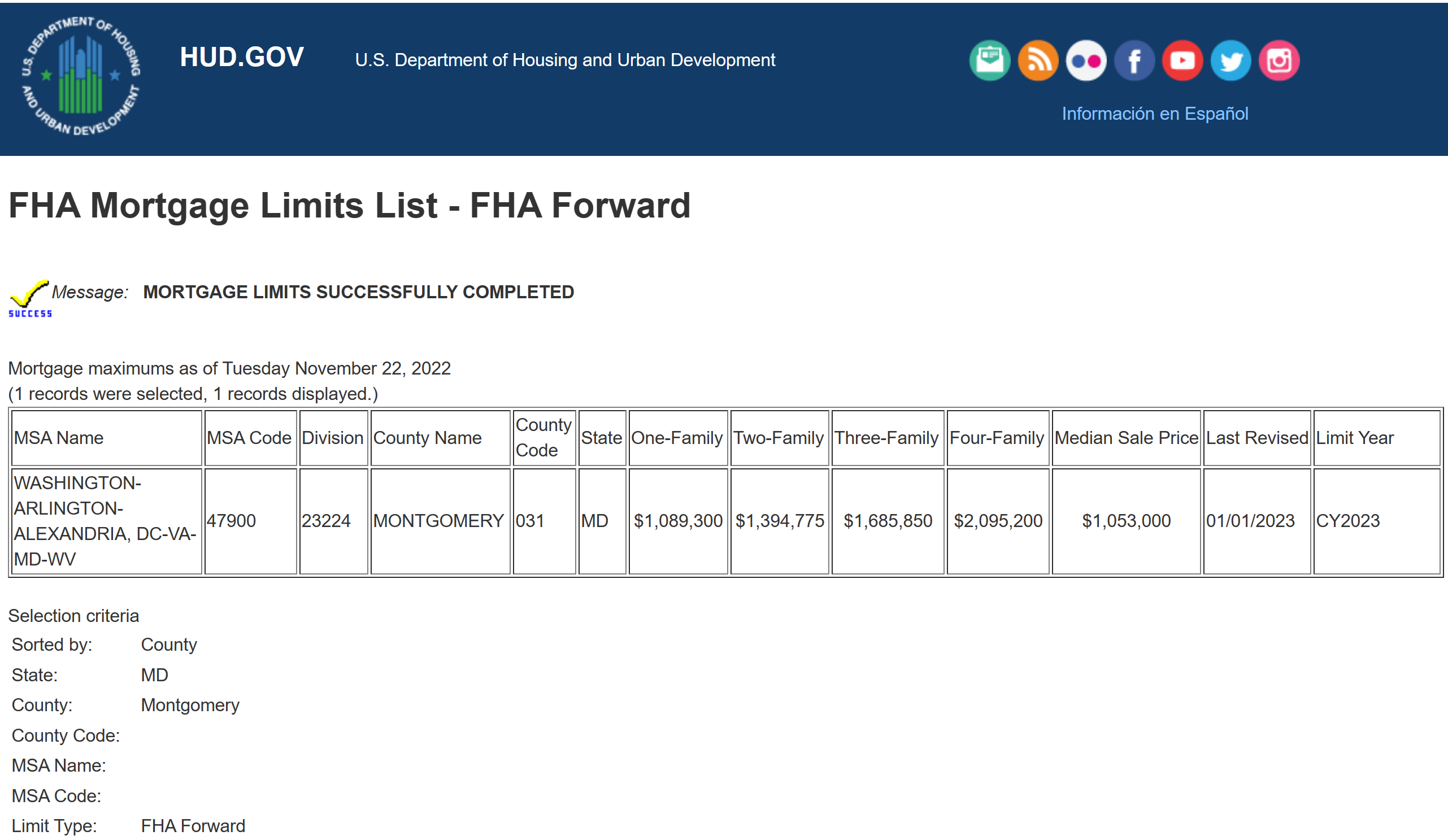Click the Median Sale Price column header
1448x840 pixels.
point(1126,438)
